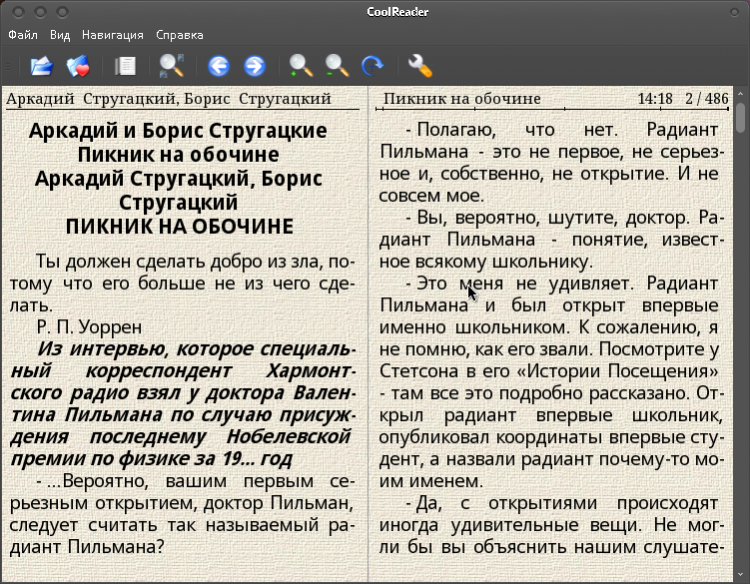
Task: Open settings via wrench icon
Action: (420, 66)
